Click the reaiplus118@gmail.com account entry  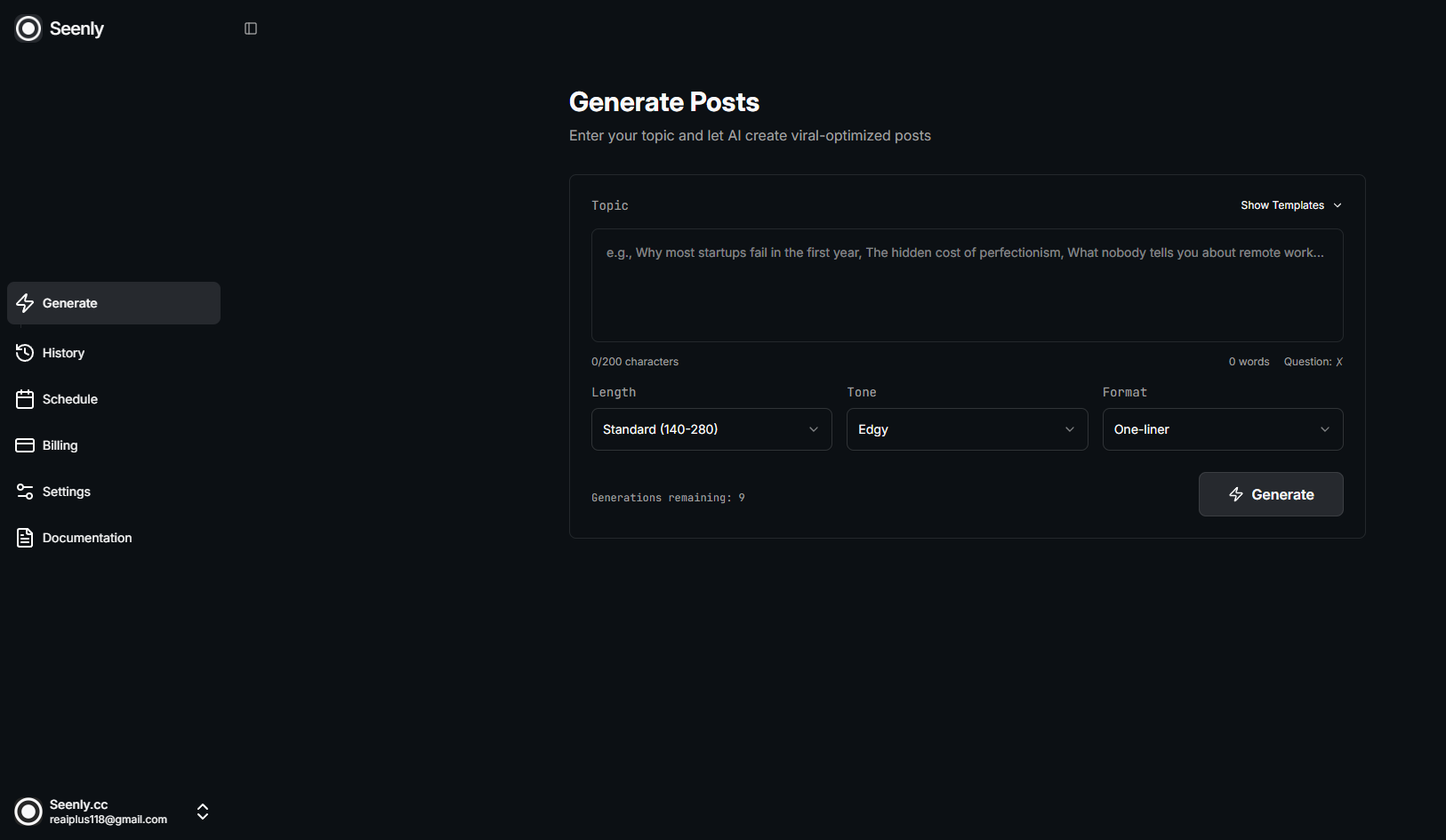coord(108,820)
